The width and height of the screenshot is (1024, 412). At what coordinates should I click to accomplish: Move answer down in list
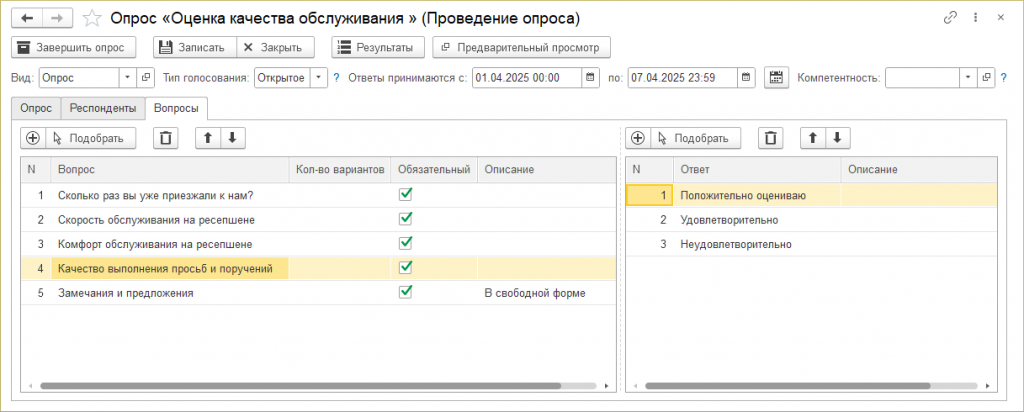(837, 138)
